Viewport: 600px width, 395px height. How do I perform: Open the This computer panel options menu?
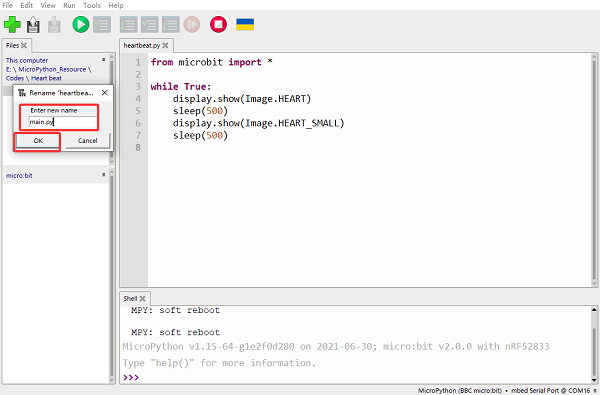coord(103,60)
